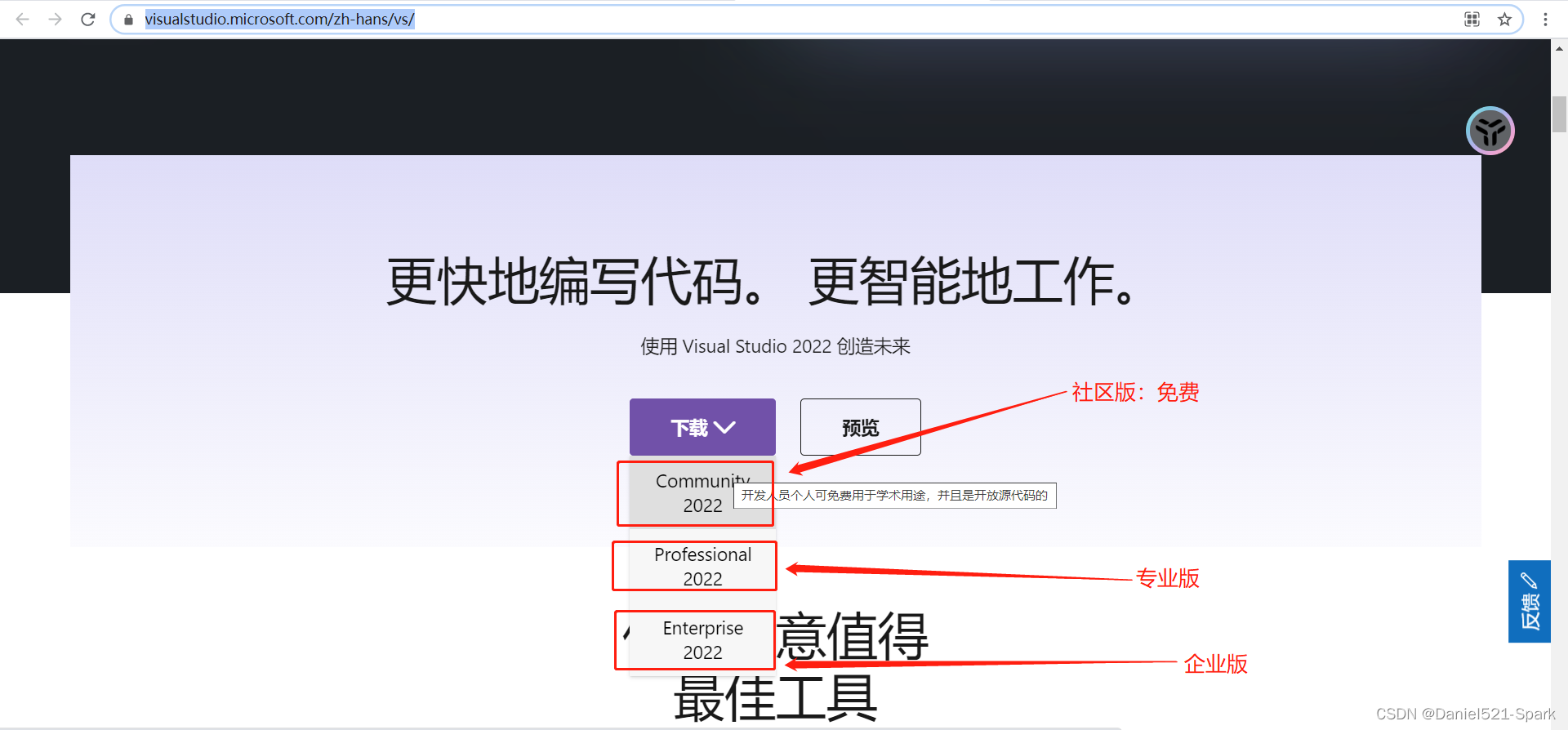
Task: Open the 预览 preview button
Action: click(860, 427)
